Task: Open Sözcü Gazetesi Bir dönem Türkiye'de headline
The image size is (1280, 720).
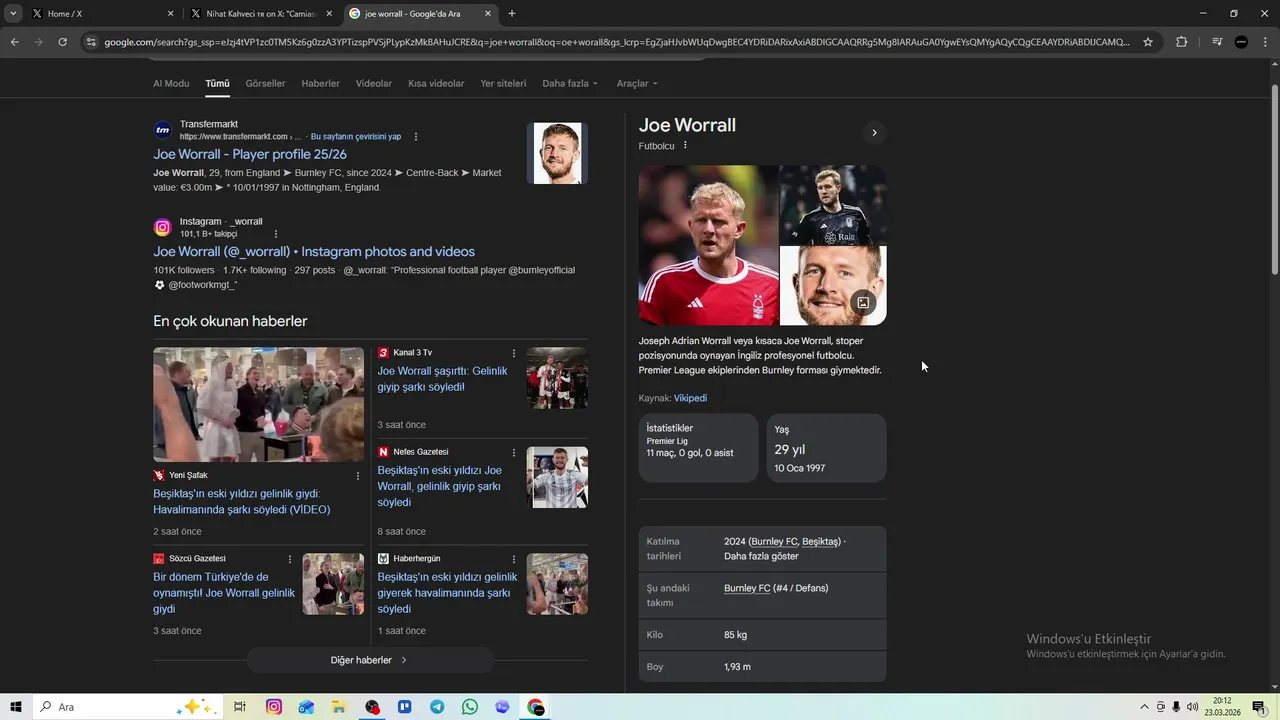Action: tap(224, 593)
